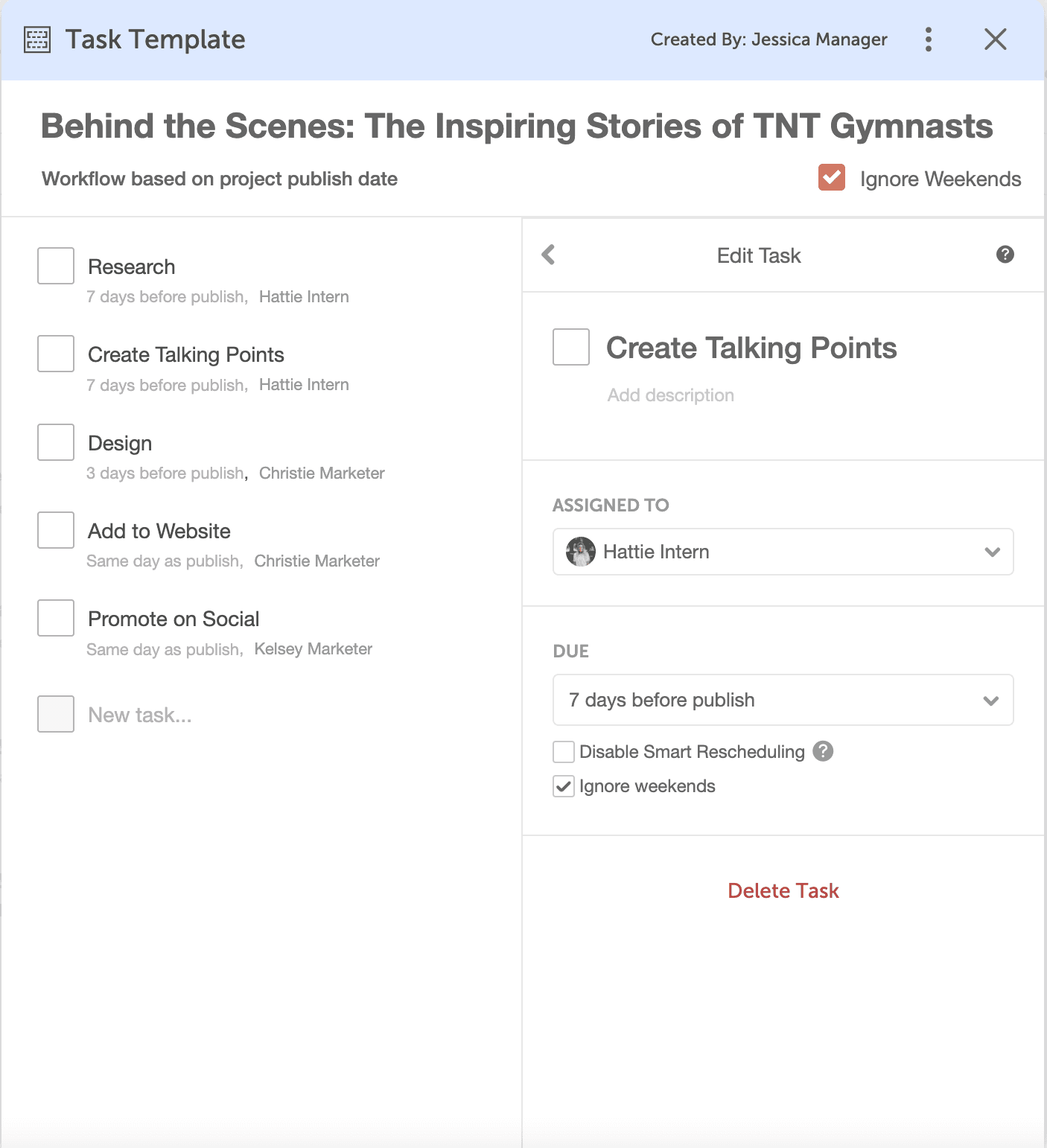Click Hattie Intern avatar in assignee field
Image resolution: width=1047 pixels, height=1148 pixels.
tap(580, 552)
